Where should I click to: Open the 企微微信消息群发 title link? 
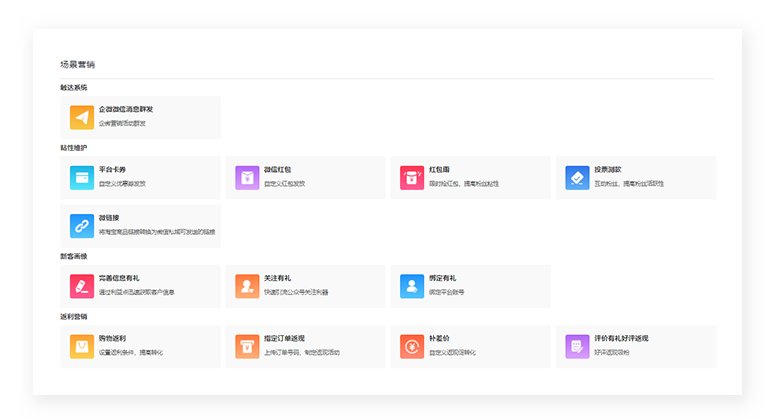(x=126, y=109)
